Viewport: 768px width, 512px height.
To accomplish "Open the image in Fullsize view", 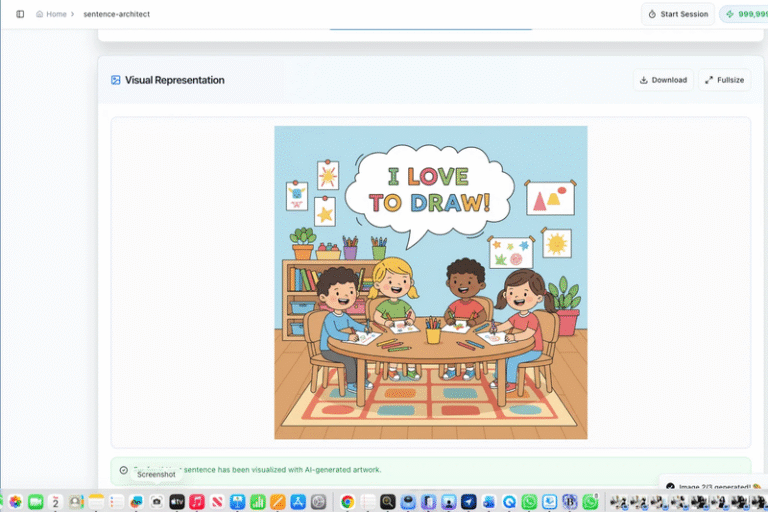I will [x=724, y=80].
